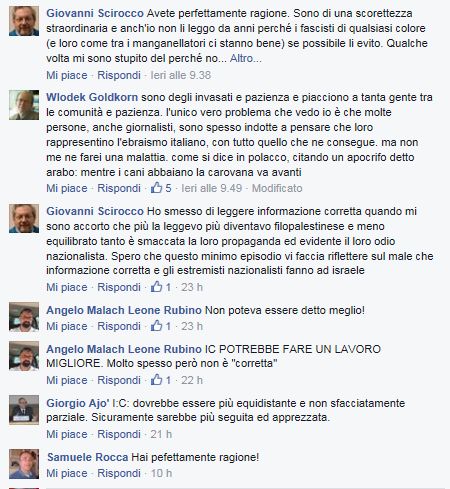
Task: Like Giovanni Scirocco's first comment with 'Mi piace'
Action: (x=67, y=75)
